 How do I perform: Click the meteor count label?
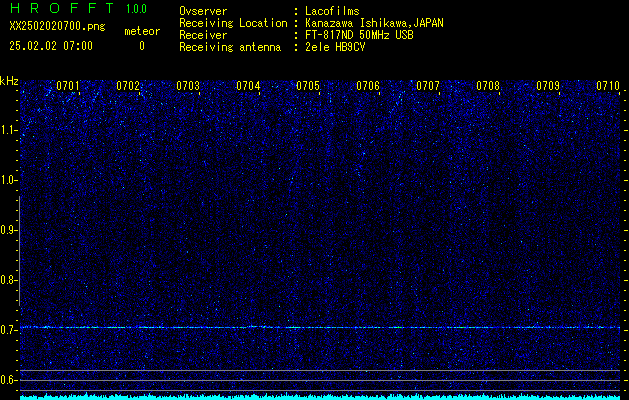142,31
